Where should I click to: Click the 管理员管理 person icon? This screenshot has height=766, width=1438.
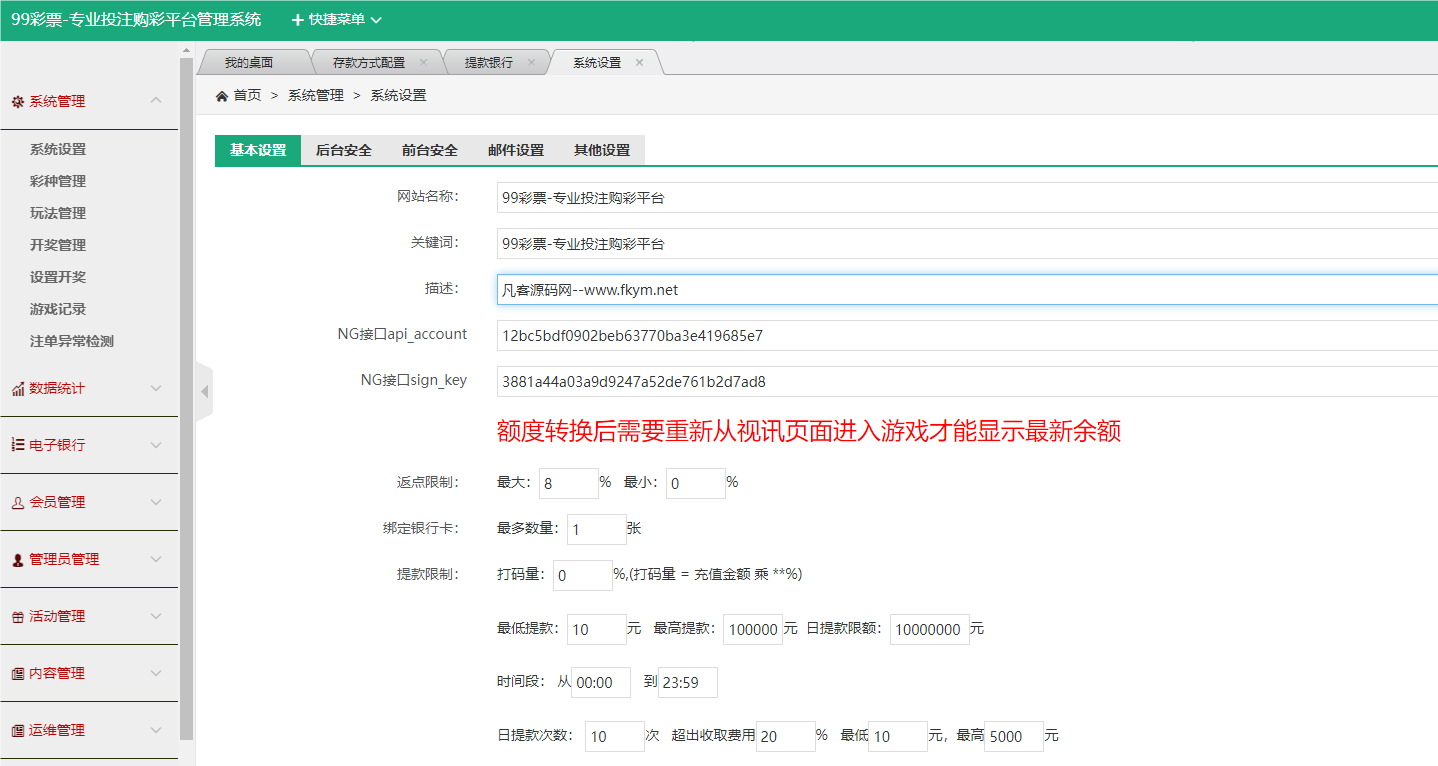pyautogui.click(x=17, y=560)
